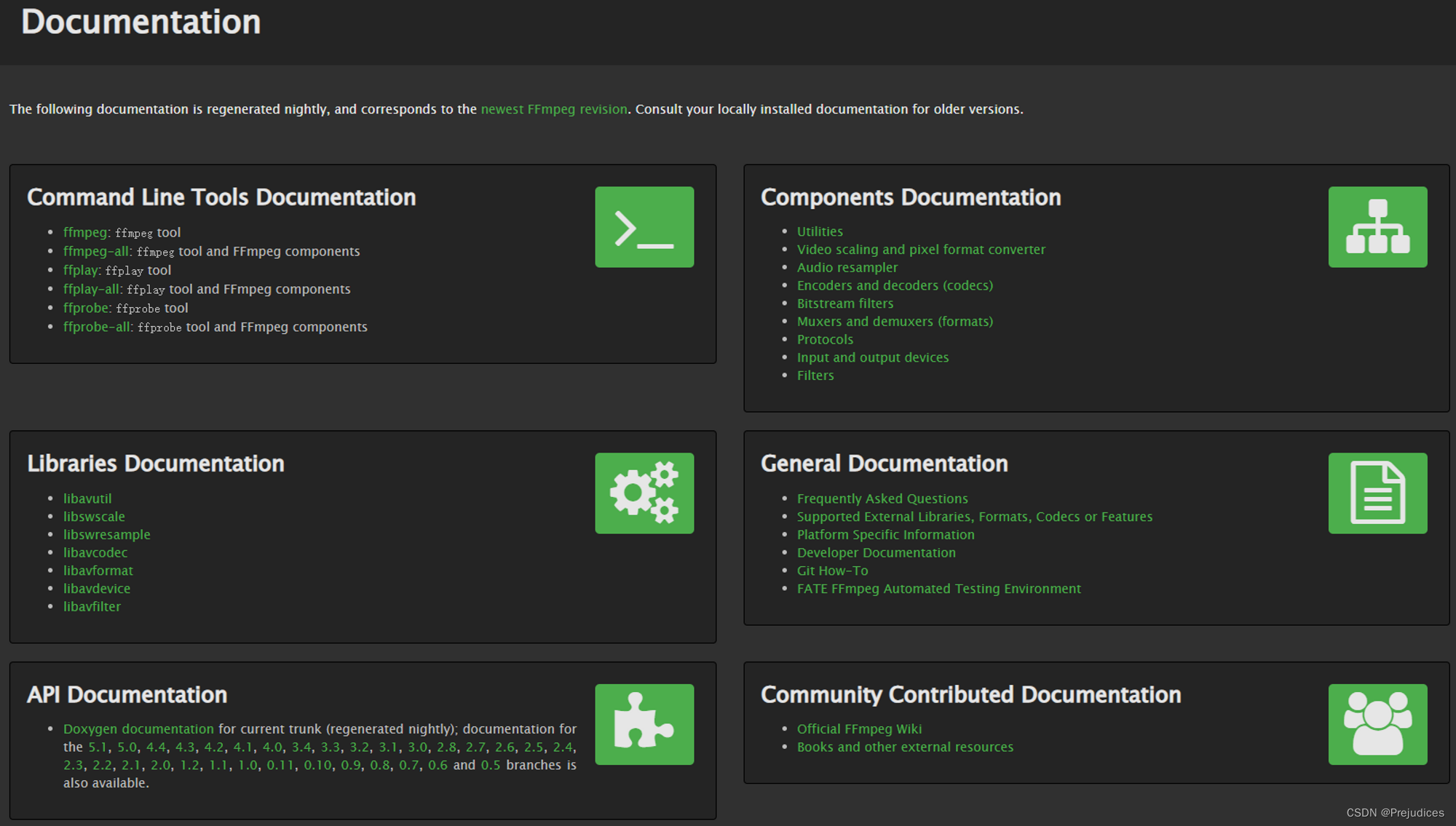Viewport: 1456px width, 826px height.
Task: Open API docs for branch 1.0
Action: (248, 766)
